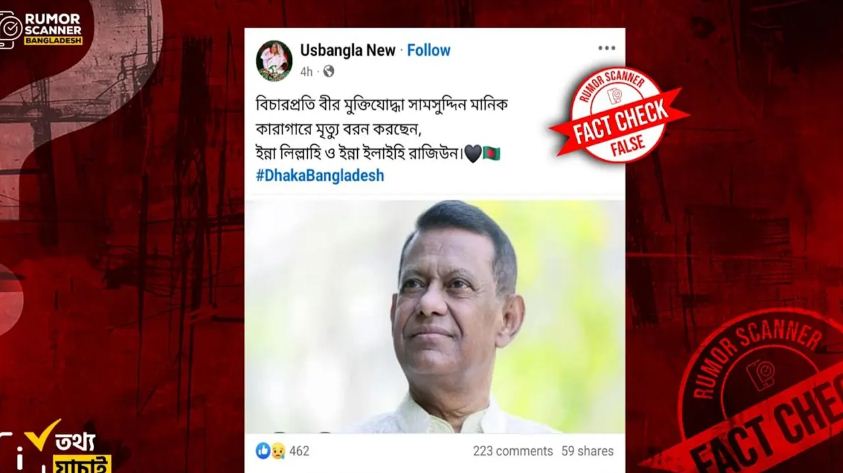843x473 pixels.
Task: Click the blue like reaction icon
Action: click(x=263, y=450)
